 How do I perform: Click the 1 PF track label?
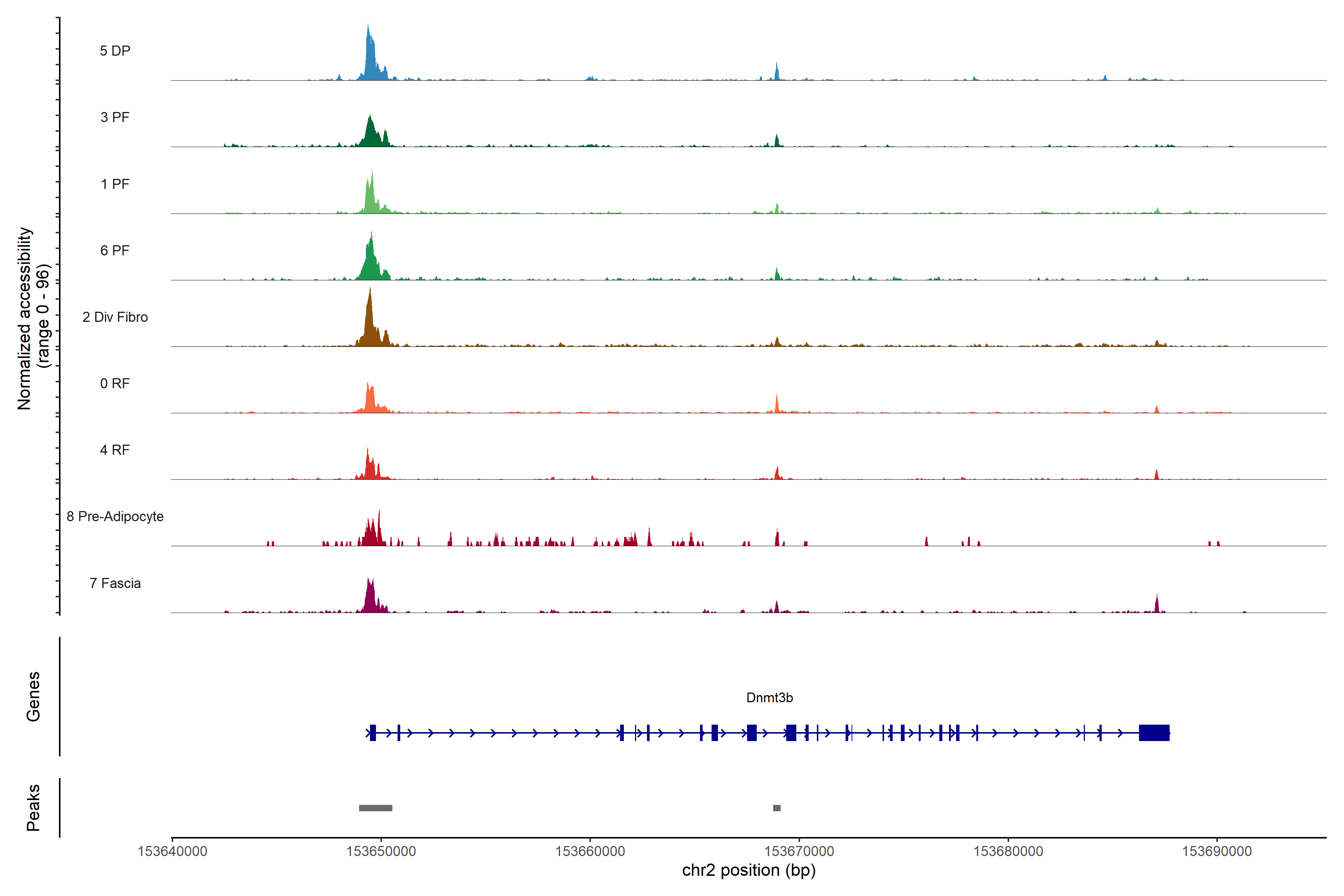pos(115,184)
